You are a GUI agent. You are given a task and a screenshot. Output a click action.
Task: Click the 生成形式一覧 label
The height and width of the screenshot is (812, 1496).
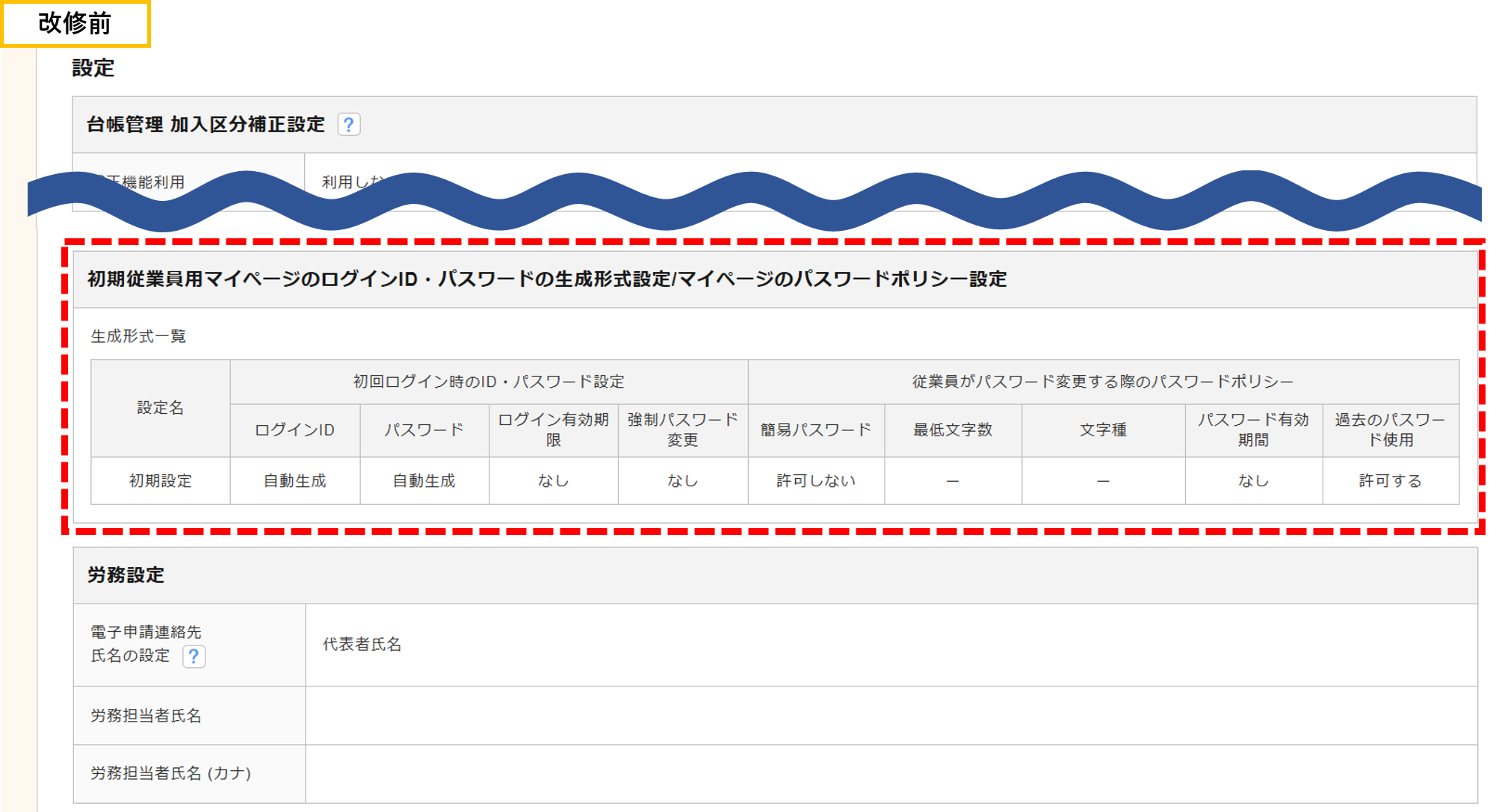[x=138, y=336]
